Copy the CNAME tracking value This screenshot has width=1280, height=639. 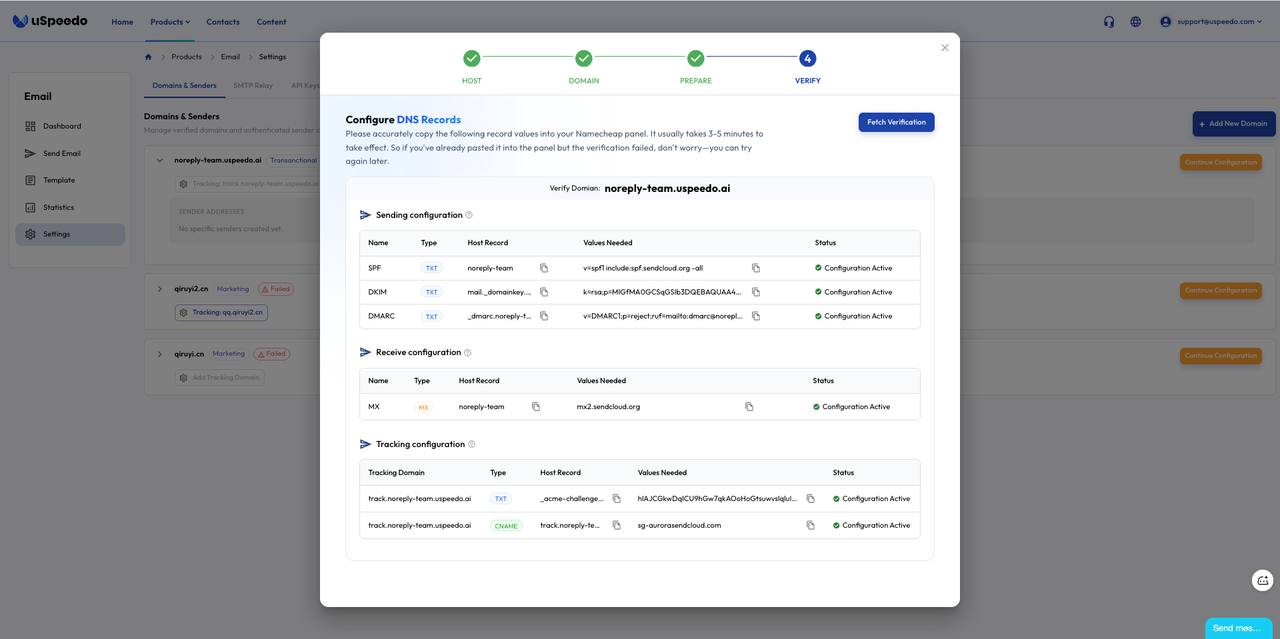[810, 525]
